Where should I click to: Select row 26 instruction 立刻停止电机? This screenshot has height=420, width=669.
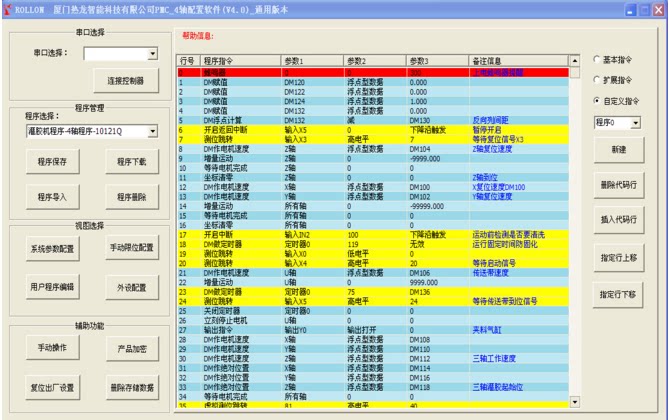pyautogui.click(x=225, y=320)
